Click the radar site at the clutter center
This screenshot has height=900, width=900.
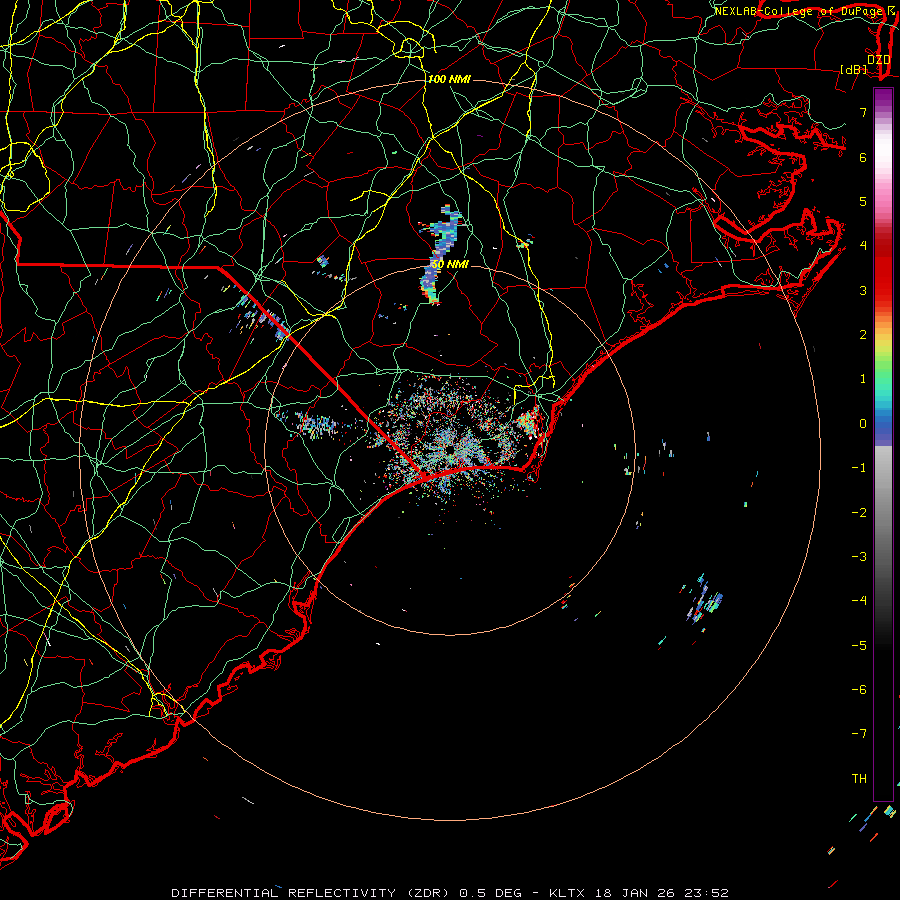(x=449, y=449)
